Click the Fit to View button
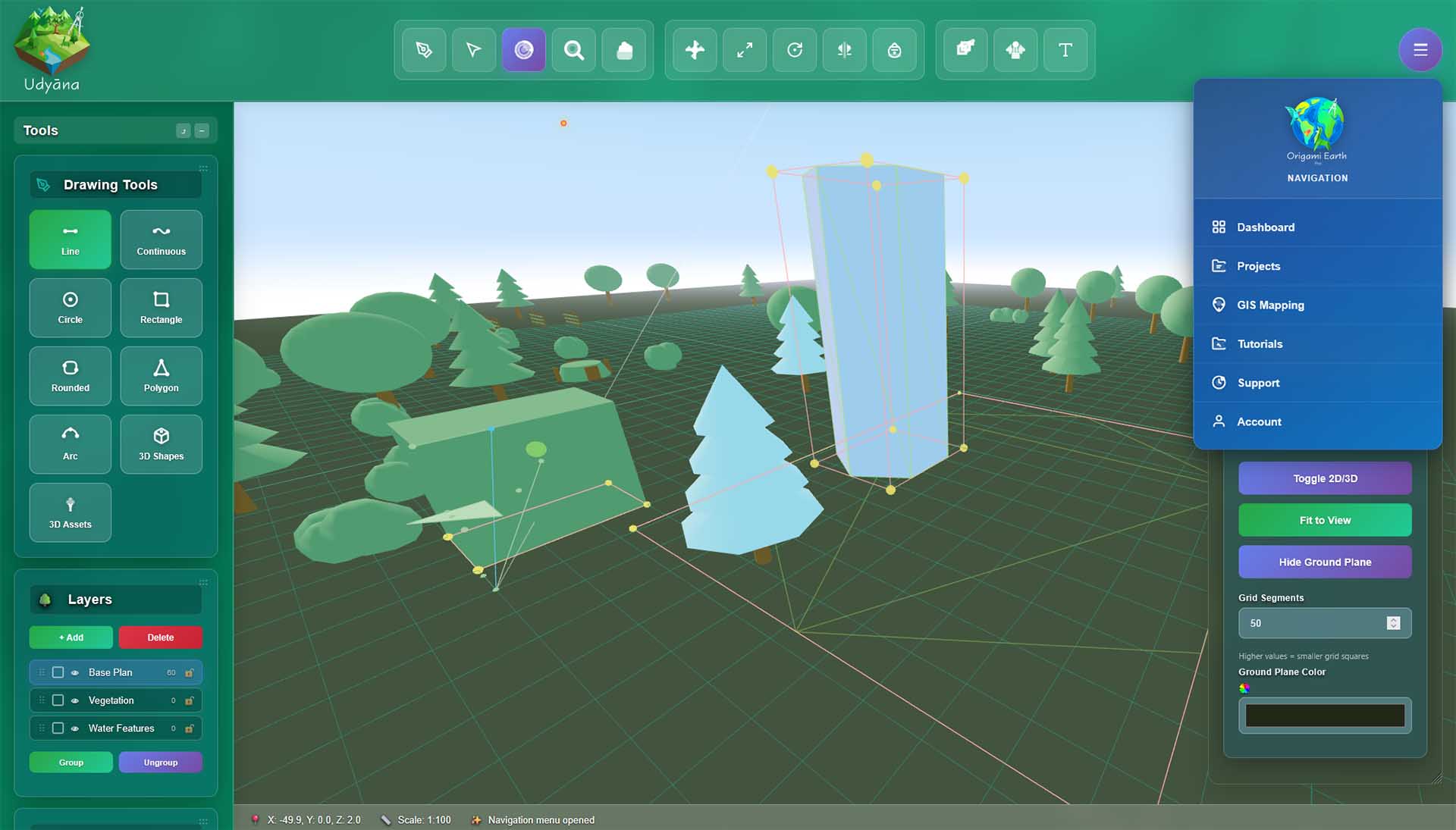The width and height of the screenshot is (1456, 830). point(1324,520)
